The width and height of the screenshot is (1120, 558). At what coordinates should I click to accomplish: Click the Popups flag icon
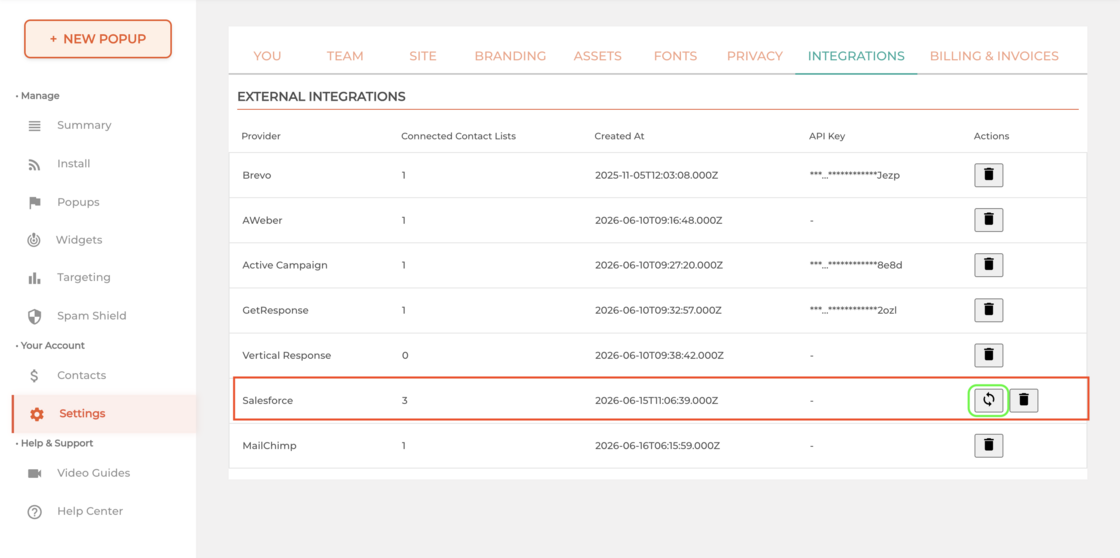pos(34,203)
